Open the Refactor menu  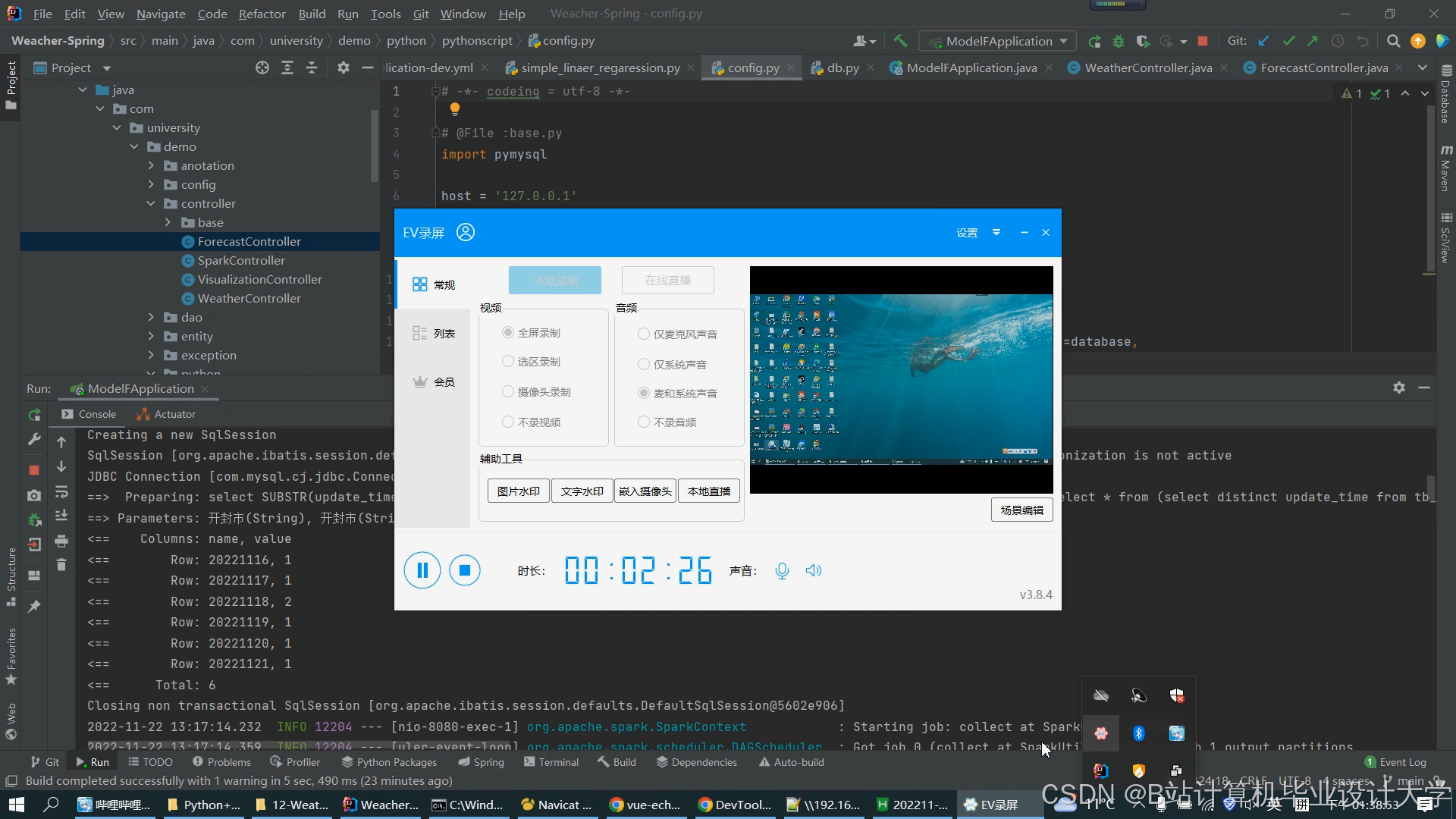262,14
